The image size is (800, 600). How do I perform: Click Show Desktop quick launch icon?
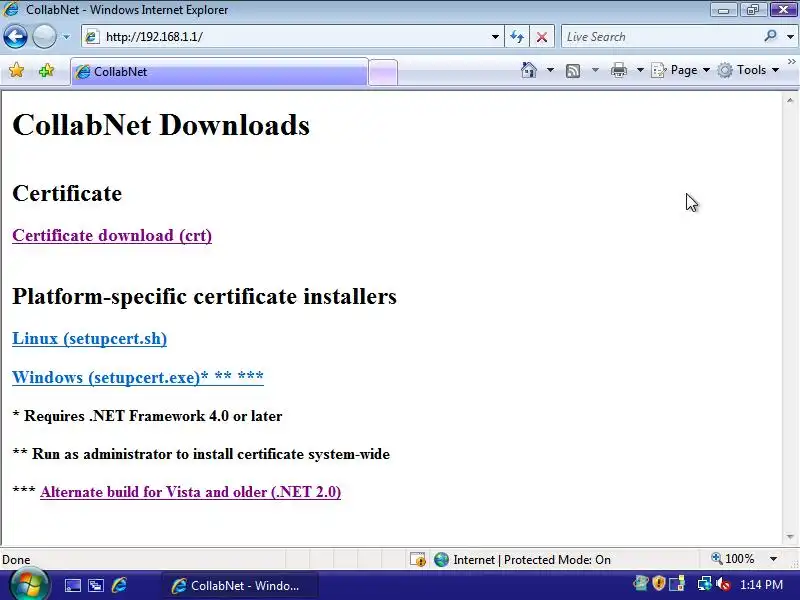72,585
